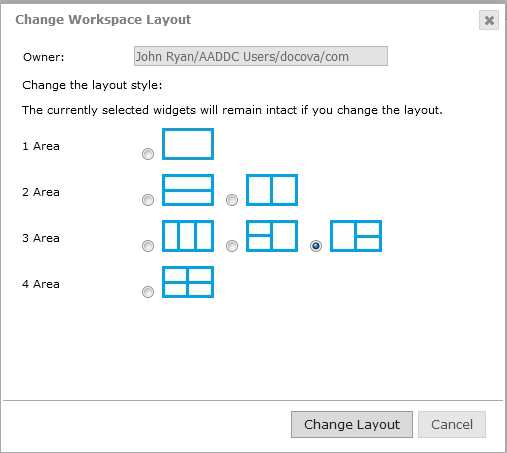Click the single-area layout icon
The height and width of the screenshot is (453, 507).
[188, 144]
